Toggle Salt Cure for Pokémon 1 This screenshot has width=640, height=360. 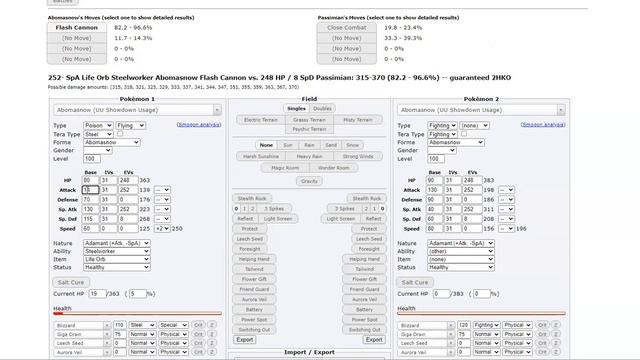pyautogui.click(x=71, y=282)
